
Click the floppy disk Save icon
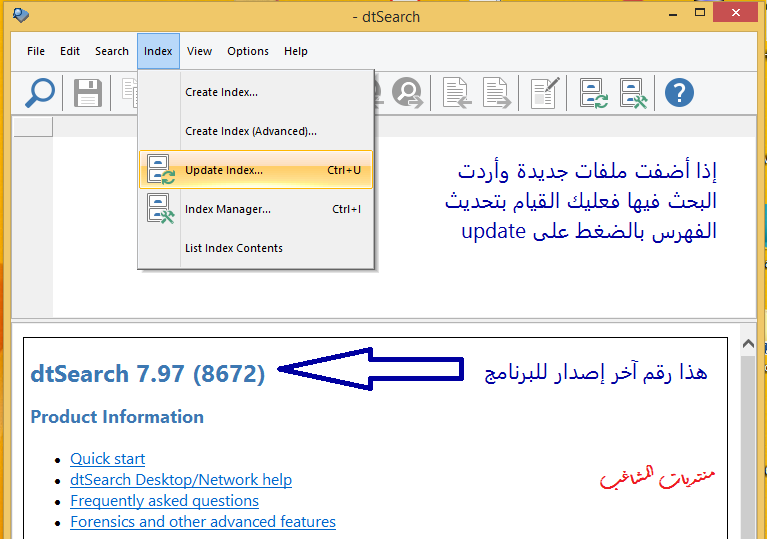click(x=88, y=93)
